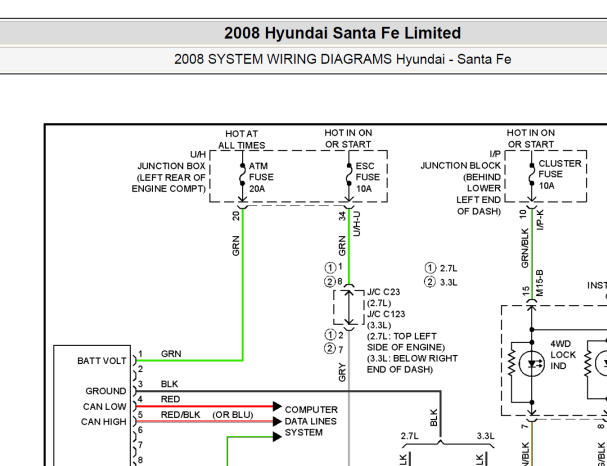Screen dimensions: 607x466
Task: Click the circled 2 legend entry '3.3L'
Action: [441, 282]
